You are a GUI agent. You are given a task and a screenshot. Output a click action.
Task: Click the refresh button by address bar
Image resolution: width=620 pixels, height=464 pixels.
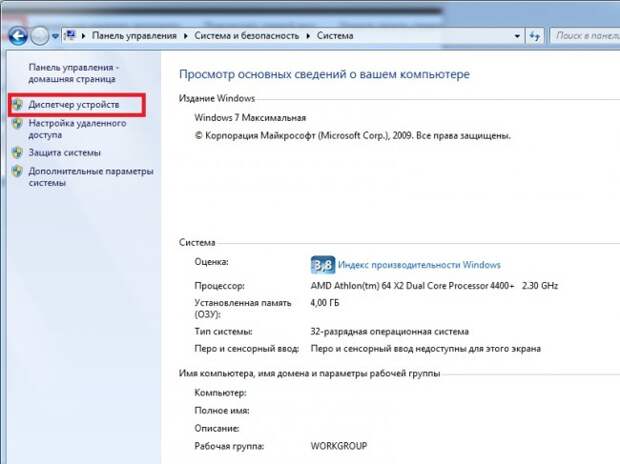pyautogui.click(x=535, y=36)
